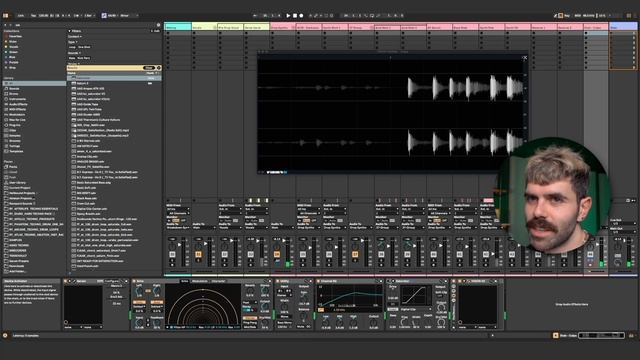Collapse the Filters section in browser
The width and height of the screenshot is (640, 360).
tap(69, 31)
